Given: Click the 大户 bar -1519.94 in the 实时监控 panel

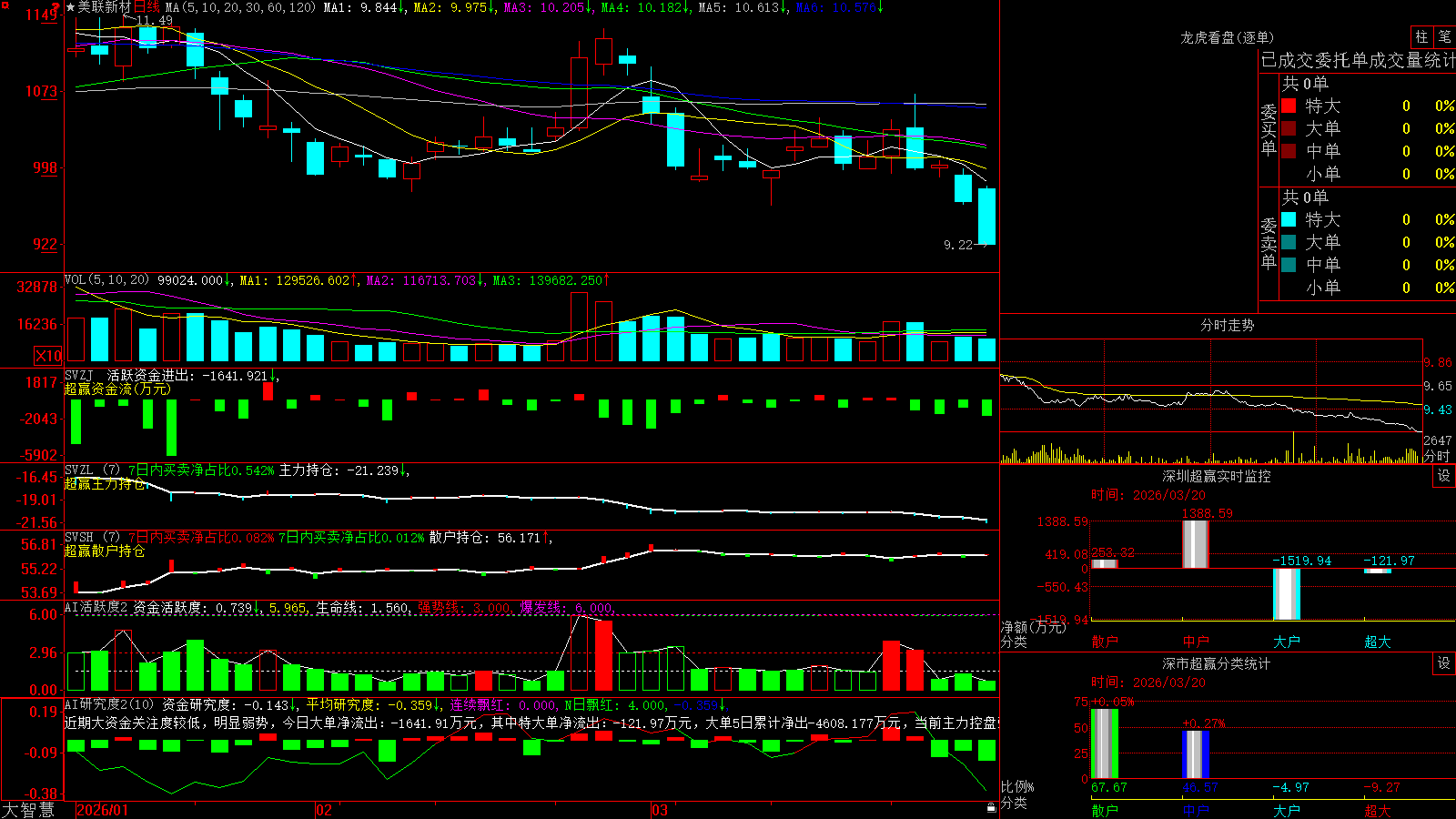Looking at the screenshot, I should [x=1287, y=594].
